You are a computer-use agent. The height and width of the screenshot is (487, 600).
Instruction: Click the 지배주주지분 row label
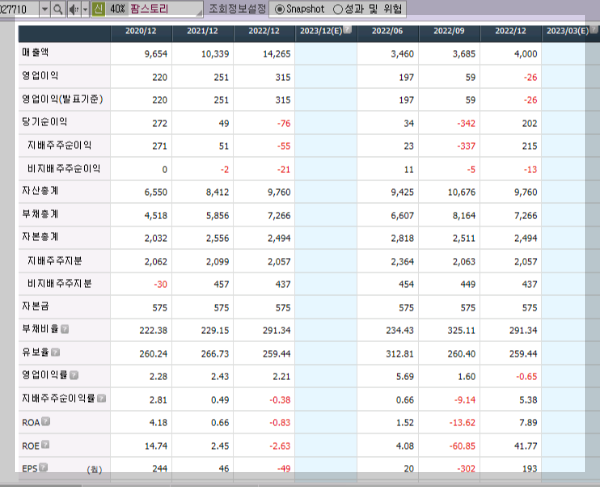pos(55,261)
